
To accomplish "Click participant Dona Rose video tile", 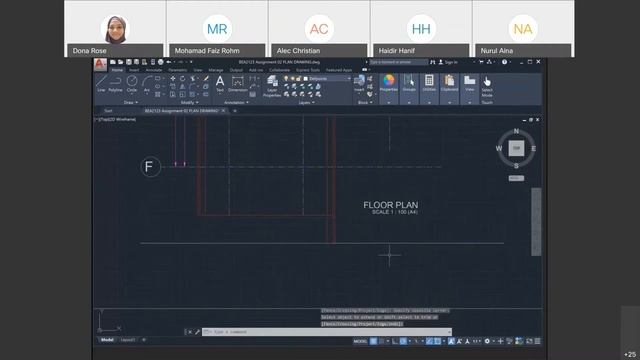I will [x=115, y=29].
